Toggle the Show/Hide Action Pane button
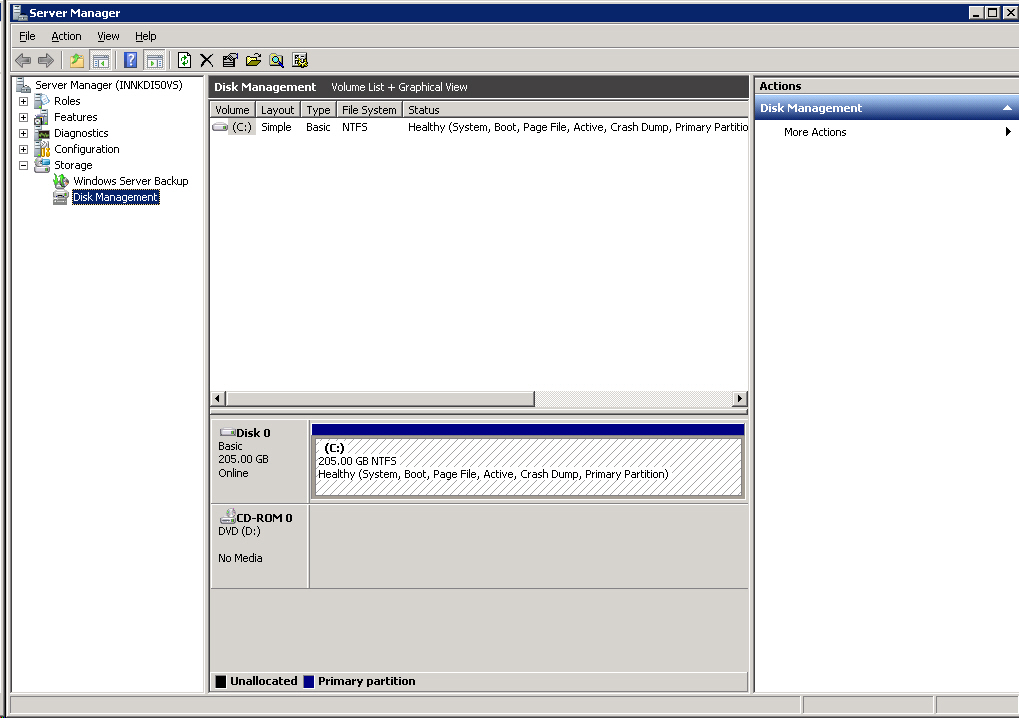Image resolution: width=1019 pixels, height=718 pixels. [155, 60]
